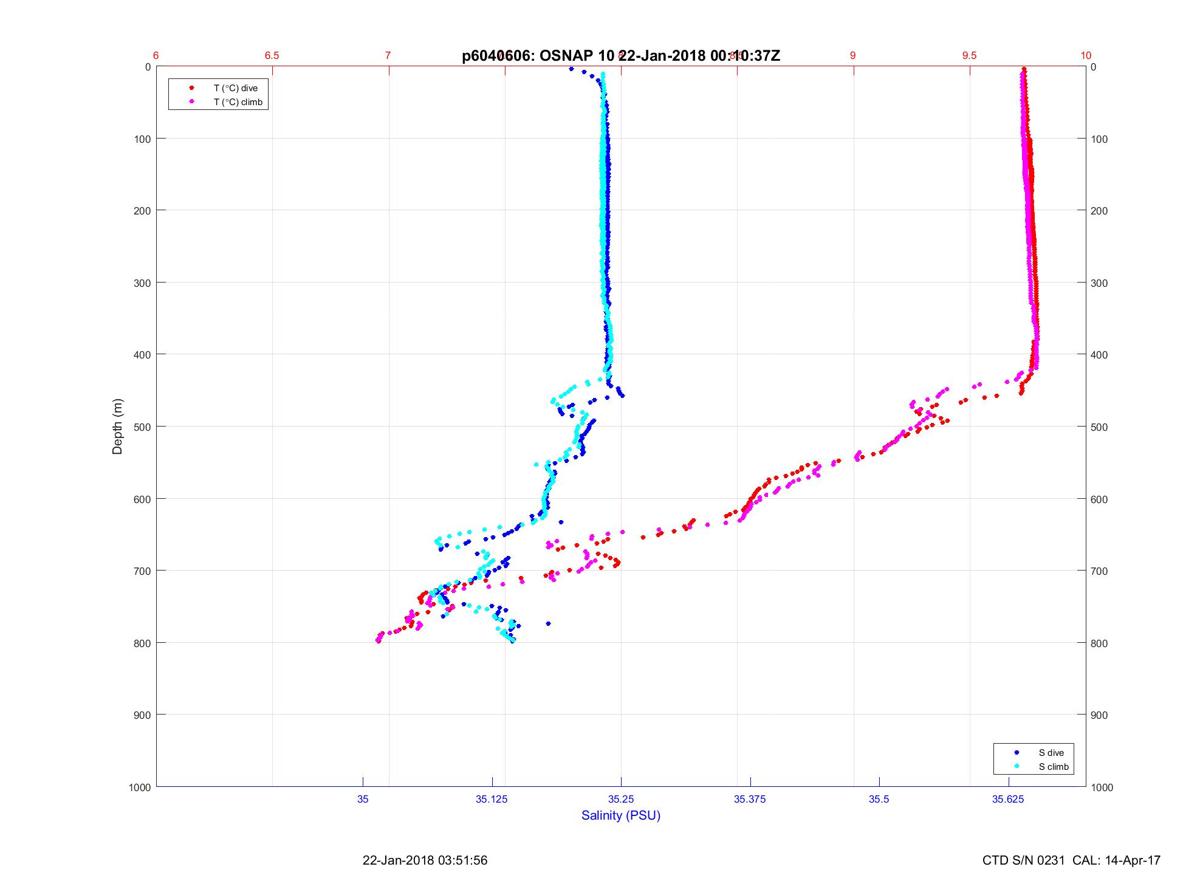Click the '700' tick on right depth axis
This screenshot has height=885, width=1200.
pyautogui.click(x=1101, y=571)
